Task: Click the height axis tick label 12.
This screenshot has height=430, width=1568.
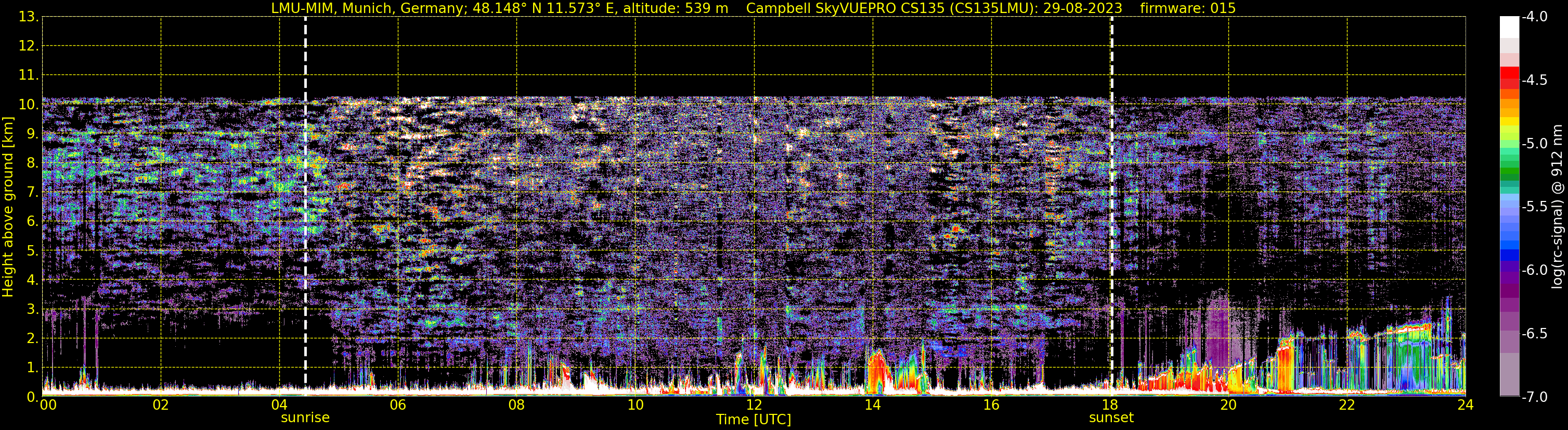Action: pos(28,46)
